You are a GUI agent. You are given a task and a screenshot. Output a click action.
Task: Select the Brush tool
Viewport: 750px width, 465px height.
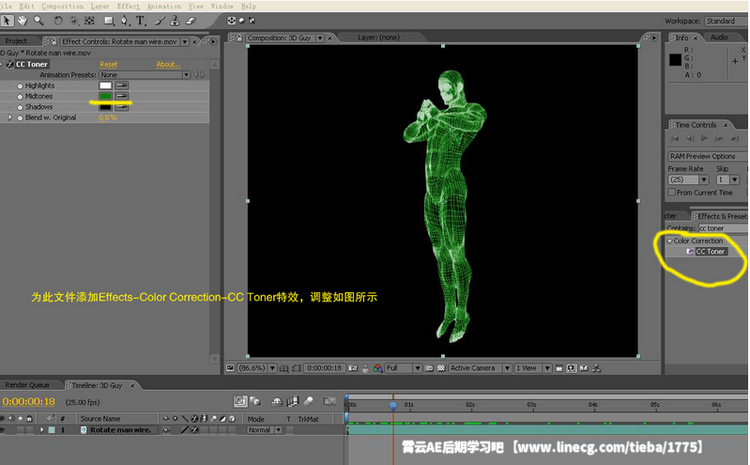click(160, 21)
